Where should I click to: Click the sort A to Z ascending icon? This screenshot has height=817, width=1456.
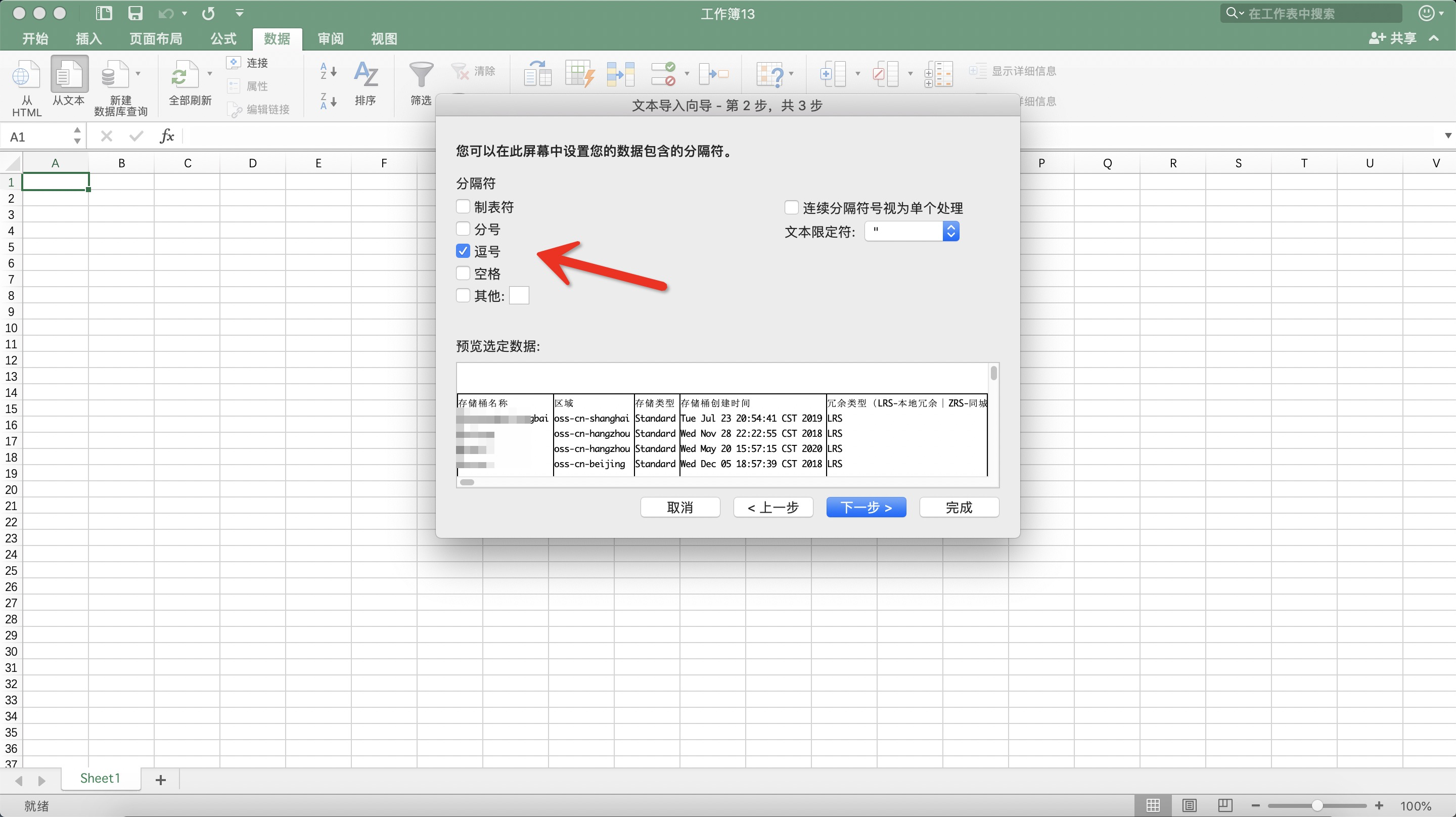click(x=329, y=71)
